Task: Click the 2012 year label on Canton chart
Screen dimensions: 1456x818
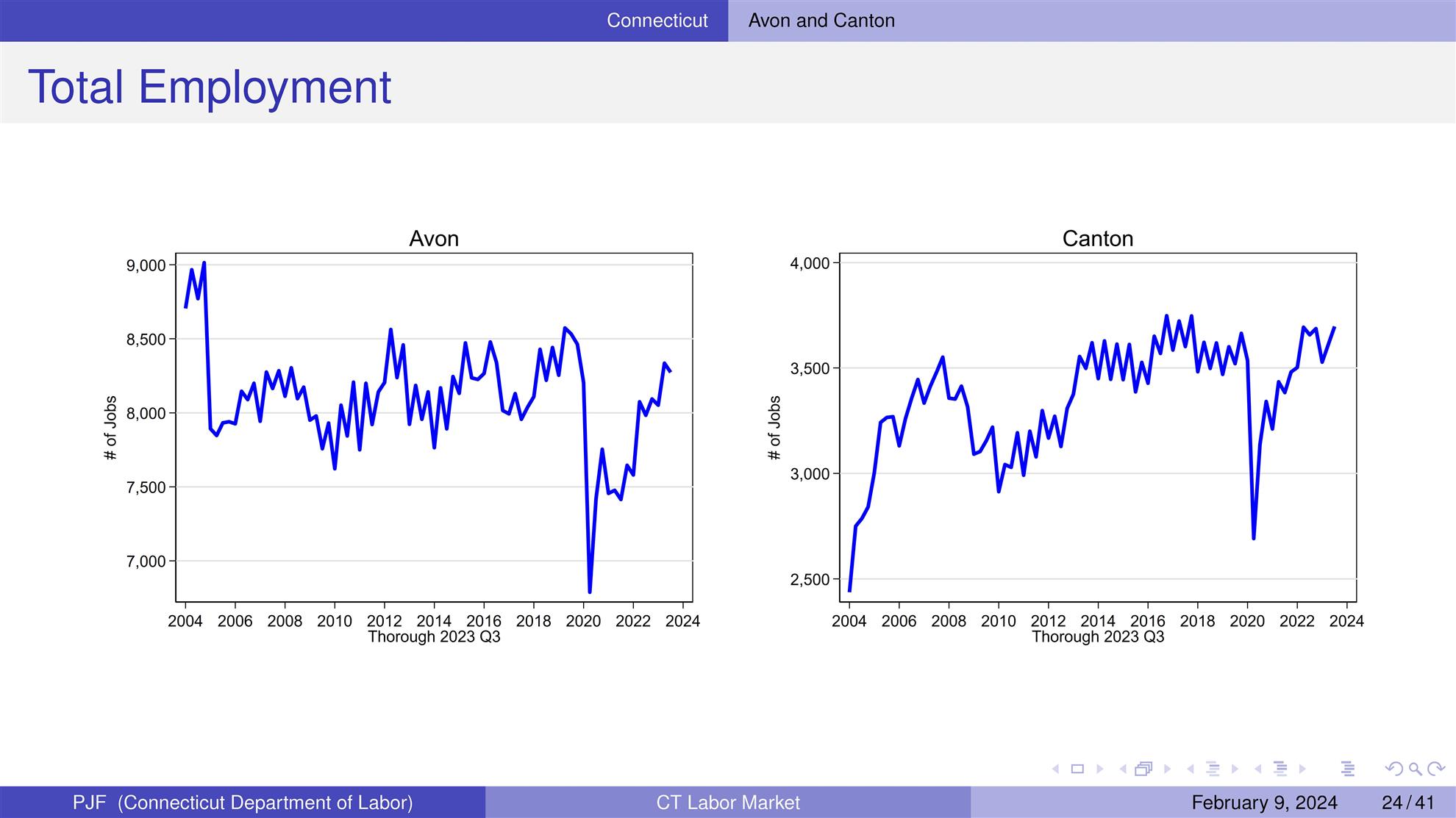Action: tap(1048, 621)
